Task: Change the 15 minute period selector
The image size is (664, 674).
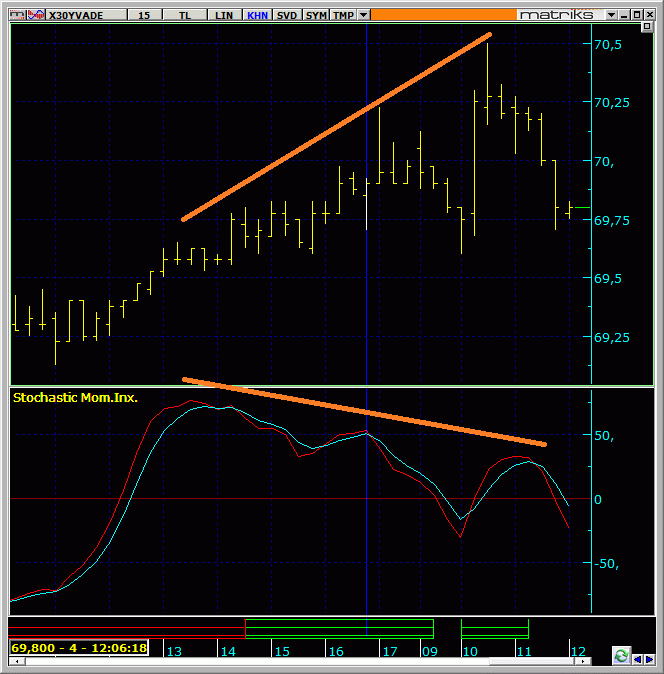Action: click(x=144, y=16)
